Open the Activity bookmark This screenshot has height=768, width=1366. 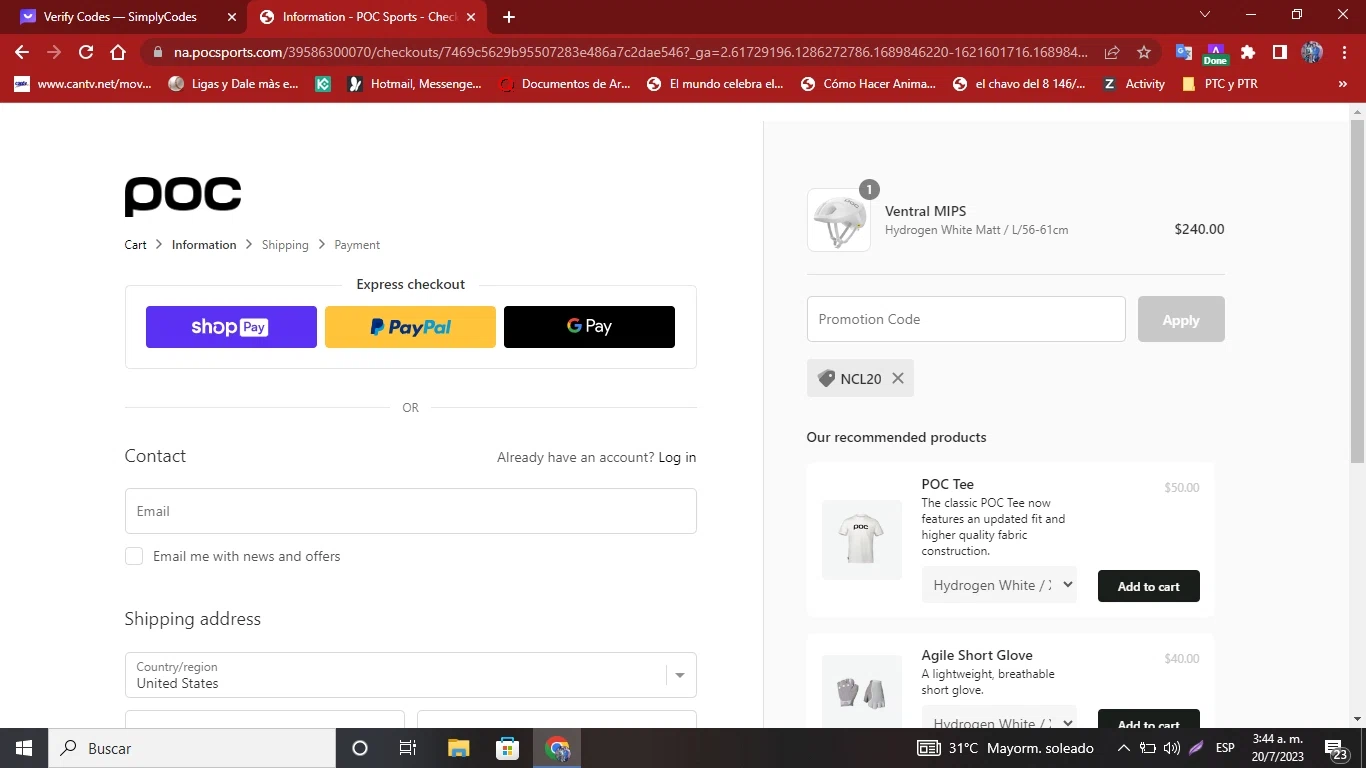(1134, 84)
